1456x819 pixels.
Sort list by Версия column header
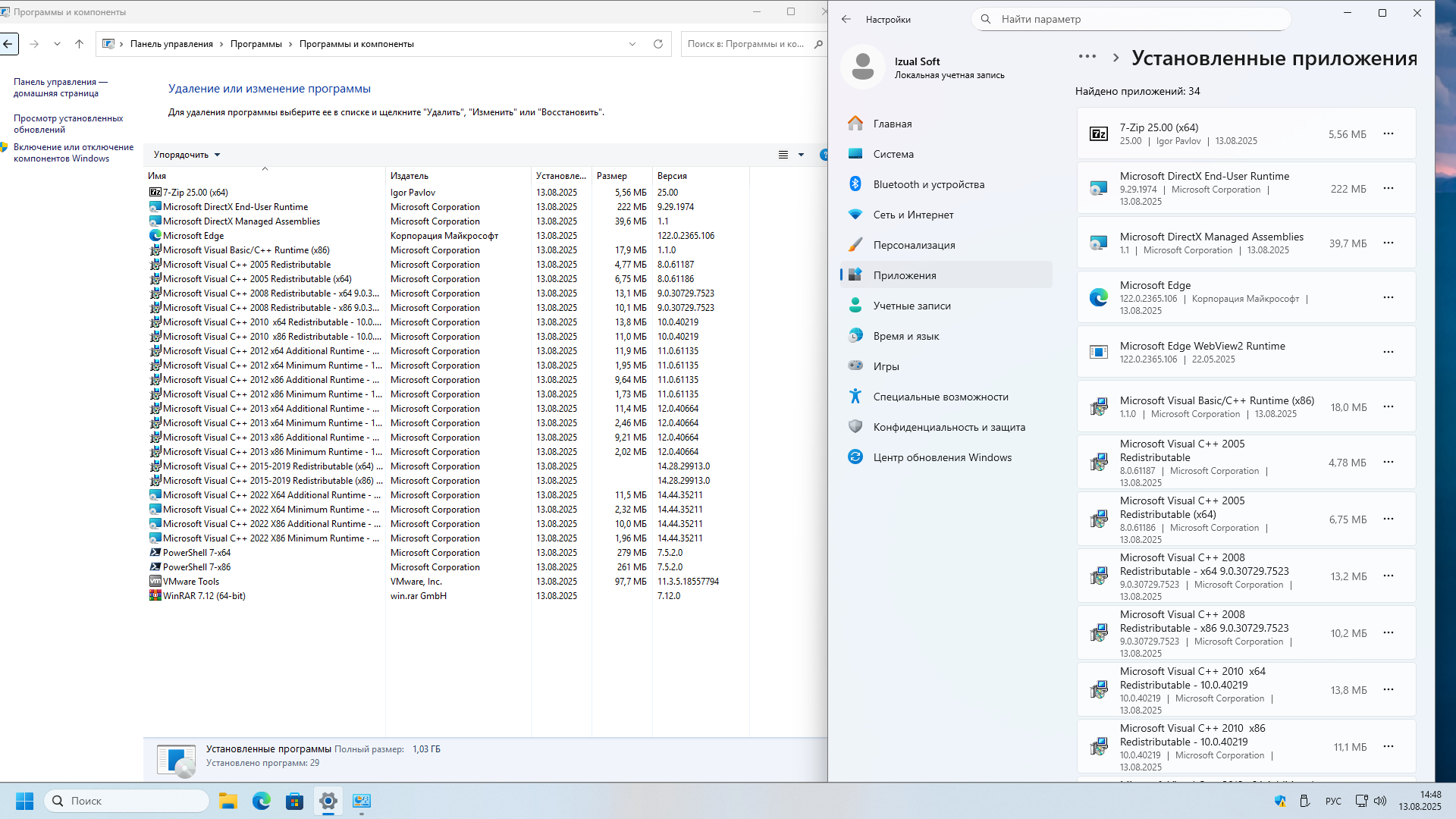click(x=701, y=176)
